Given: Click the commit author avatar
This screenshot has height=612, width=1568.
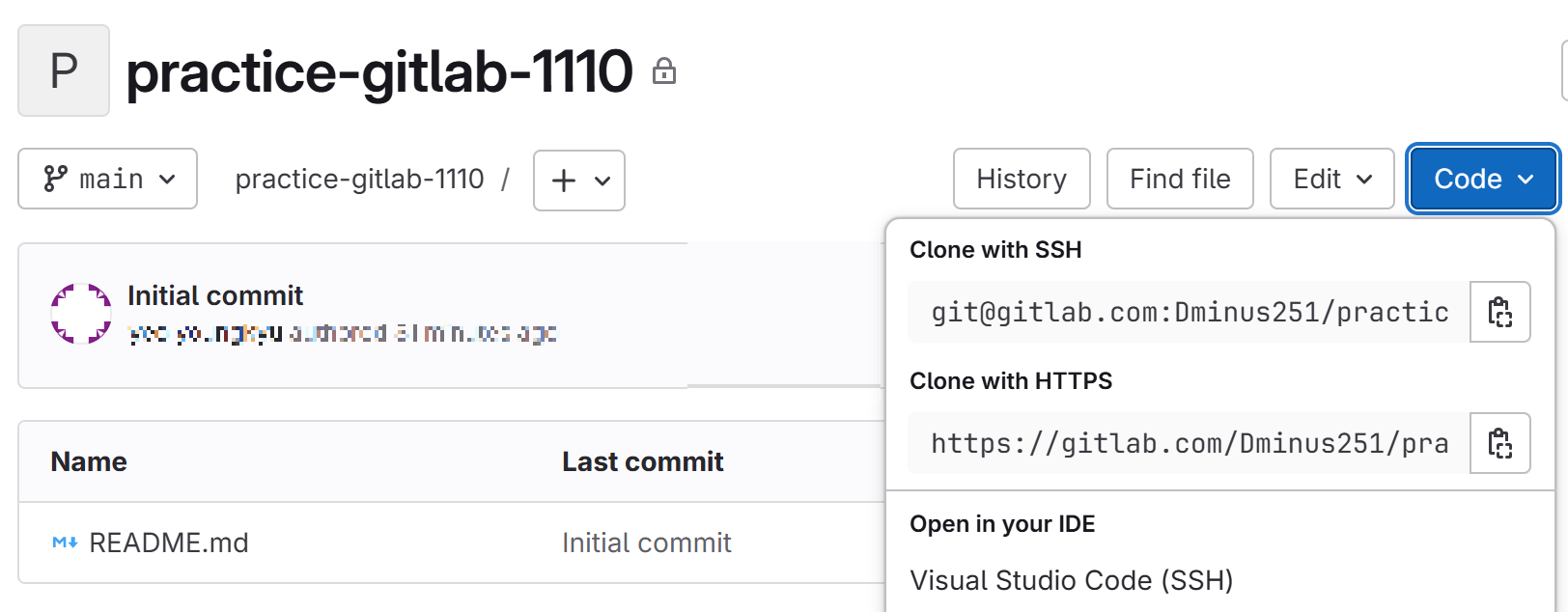Looking at the screenshot, I should pyautogui.click(x=81, y=314).
